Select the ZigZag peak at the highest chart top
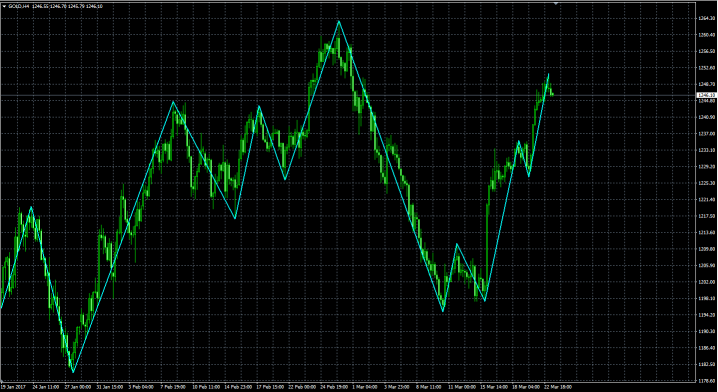This screenshot has width=718, height=392. point(339,21)
